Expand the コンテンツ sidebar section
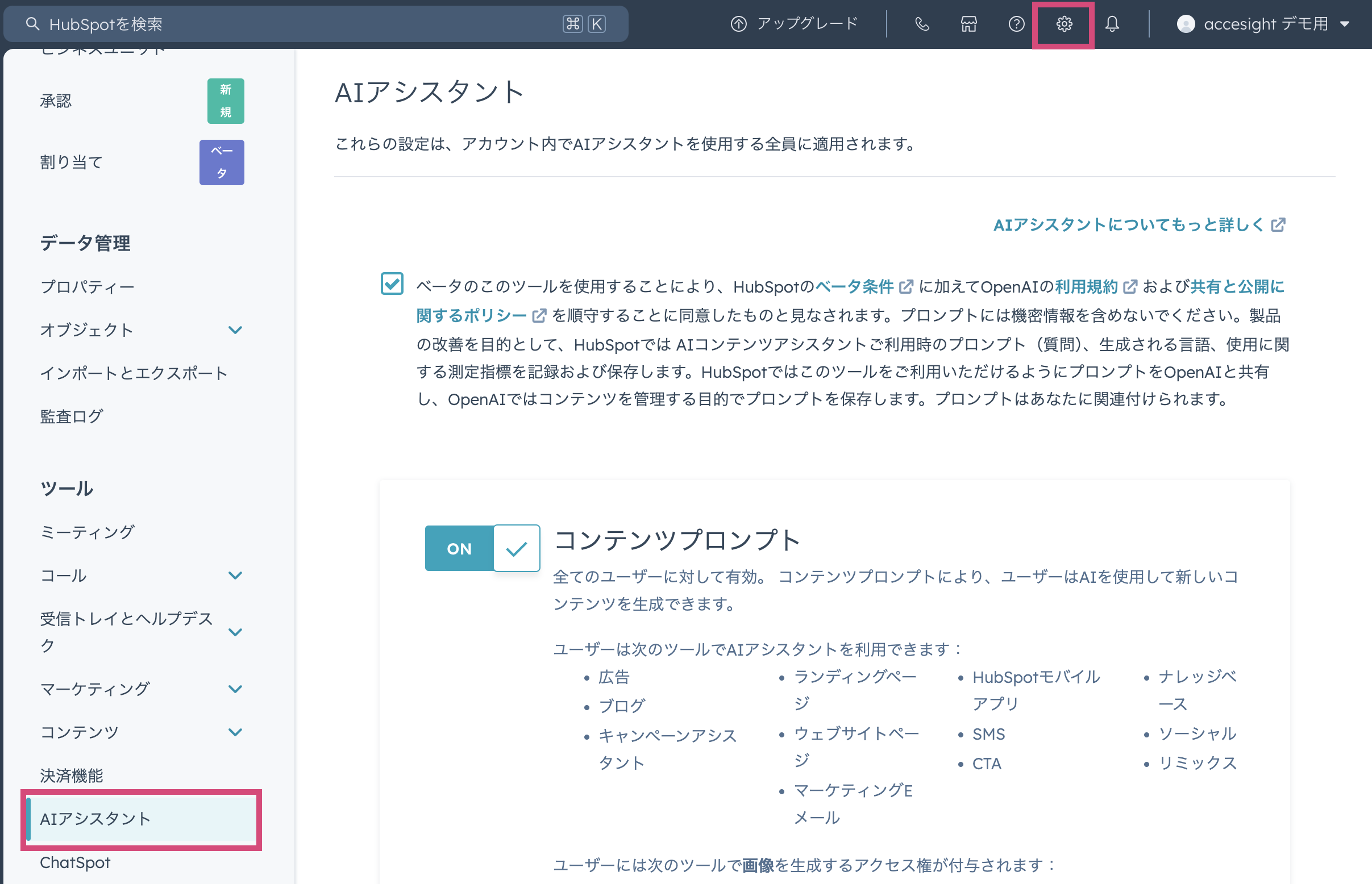Viewport: 1372px width, 884px height. click(235, 732)
